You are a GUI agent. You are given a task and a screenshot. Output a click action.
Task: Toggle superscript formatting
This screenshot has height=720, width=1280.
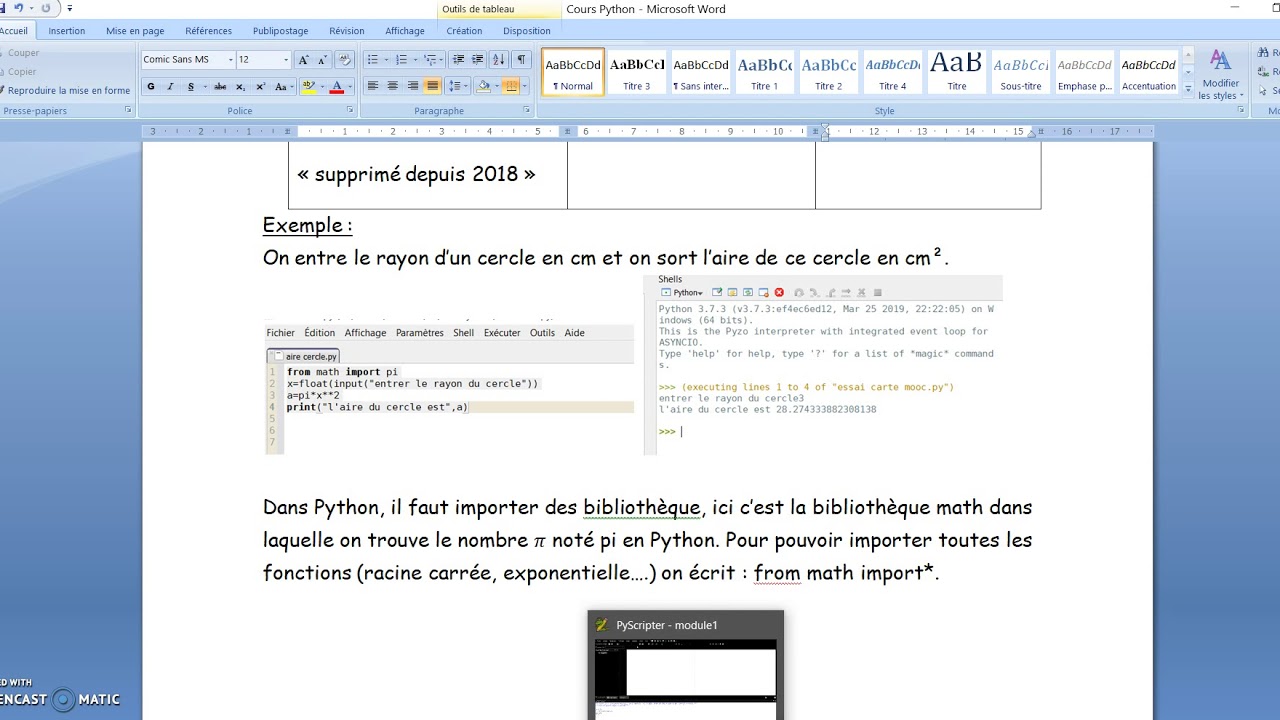[x=261, y=87]
